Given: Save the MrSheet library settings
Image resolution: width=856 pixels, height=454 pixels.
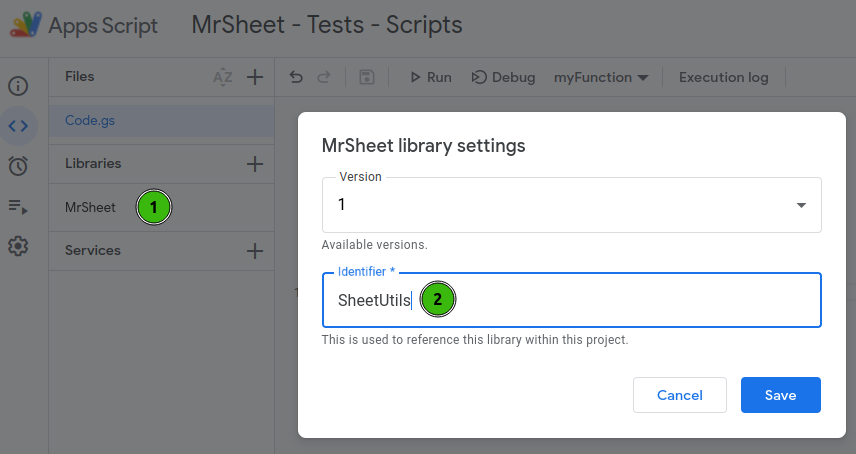Looking at the screenshot, I should pyautogui.click(x=781, y=395).
